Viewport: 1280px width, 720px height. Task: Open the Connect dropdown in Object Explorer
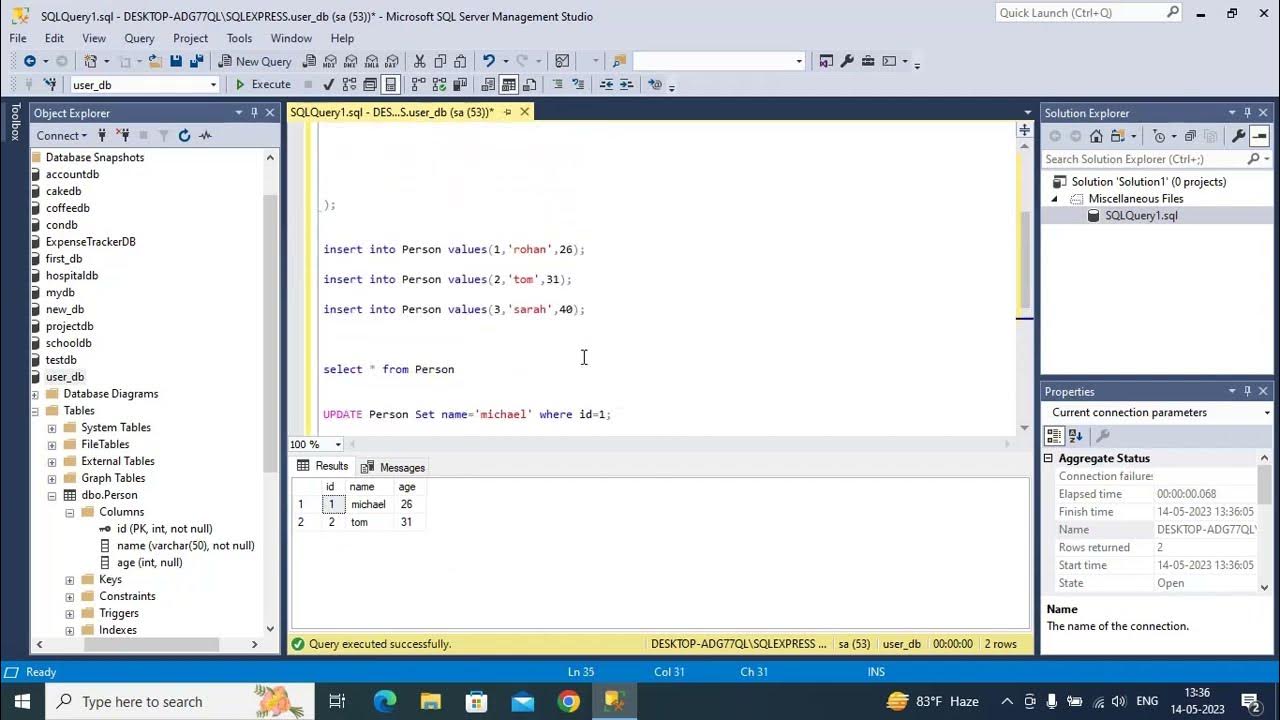coord(62,135)
